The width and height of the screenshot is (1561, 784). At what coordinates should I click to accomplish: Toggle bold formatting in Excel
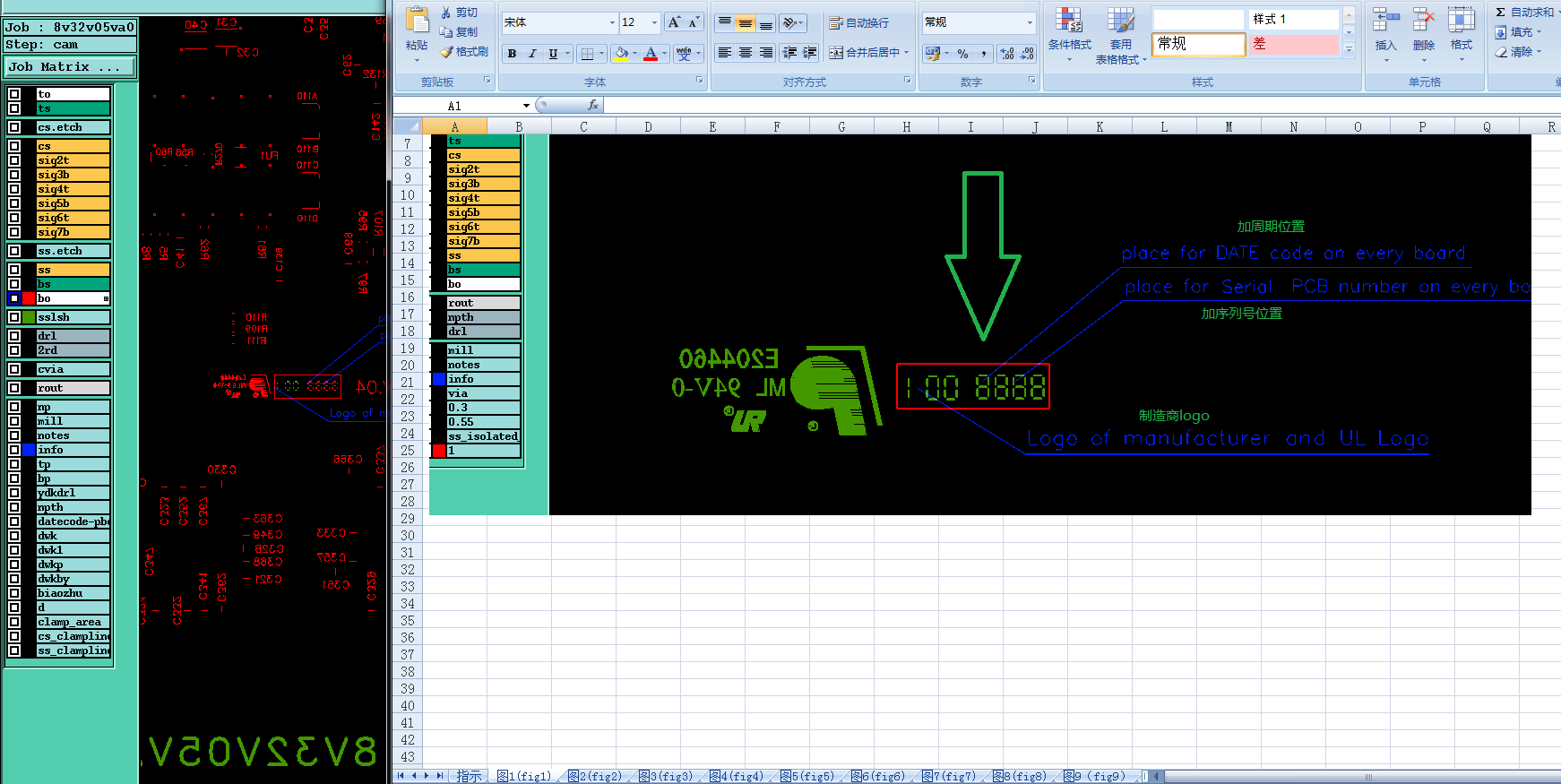pos(512,54)
